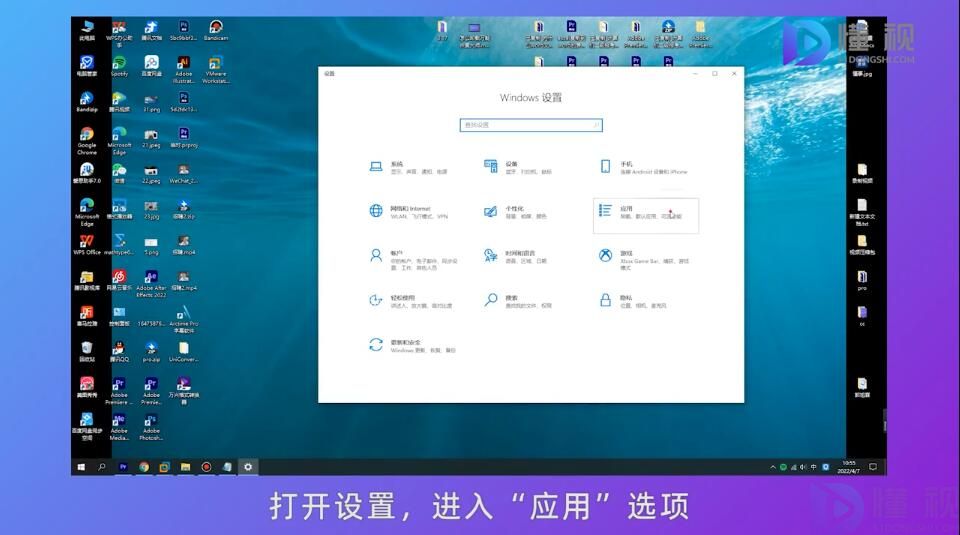Viewport: 960px width, 535px height.
Task: Select the Adobe Media Encoder desktop shortcut
Action: (x=119, y=428)
